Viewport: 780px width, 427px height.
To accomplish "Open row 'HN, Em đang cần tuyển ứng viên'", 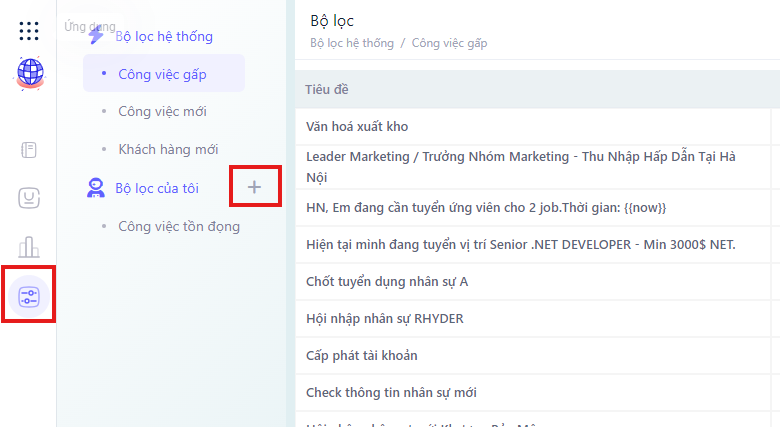I will coord(533,208).
